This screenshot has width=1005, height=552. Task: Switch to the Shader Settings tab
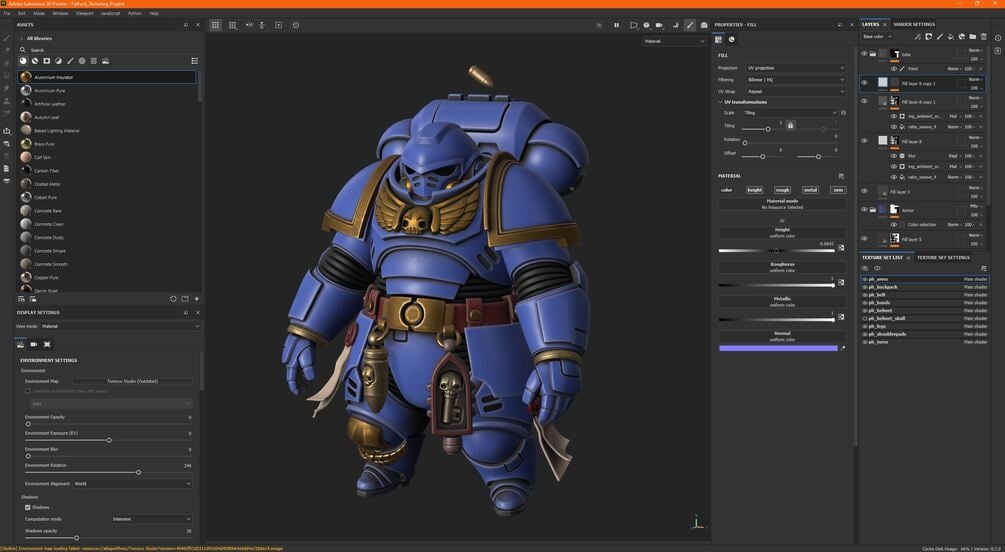(914, 24)
